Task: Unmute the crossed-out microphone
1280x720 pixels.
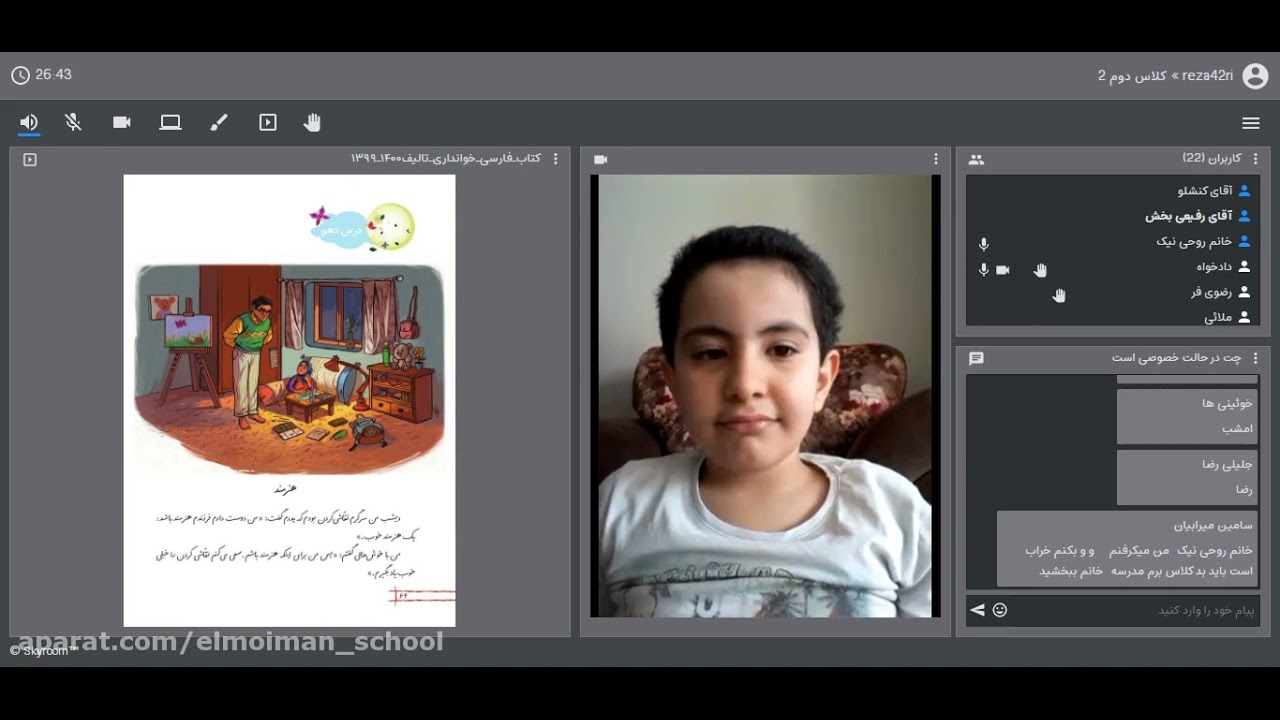Action: click(x=73, y=122)
